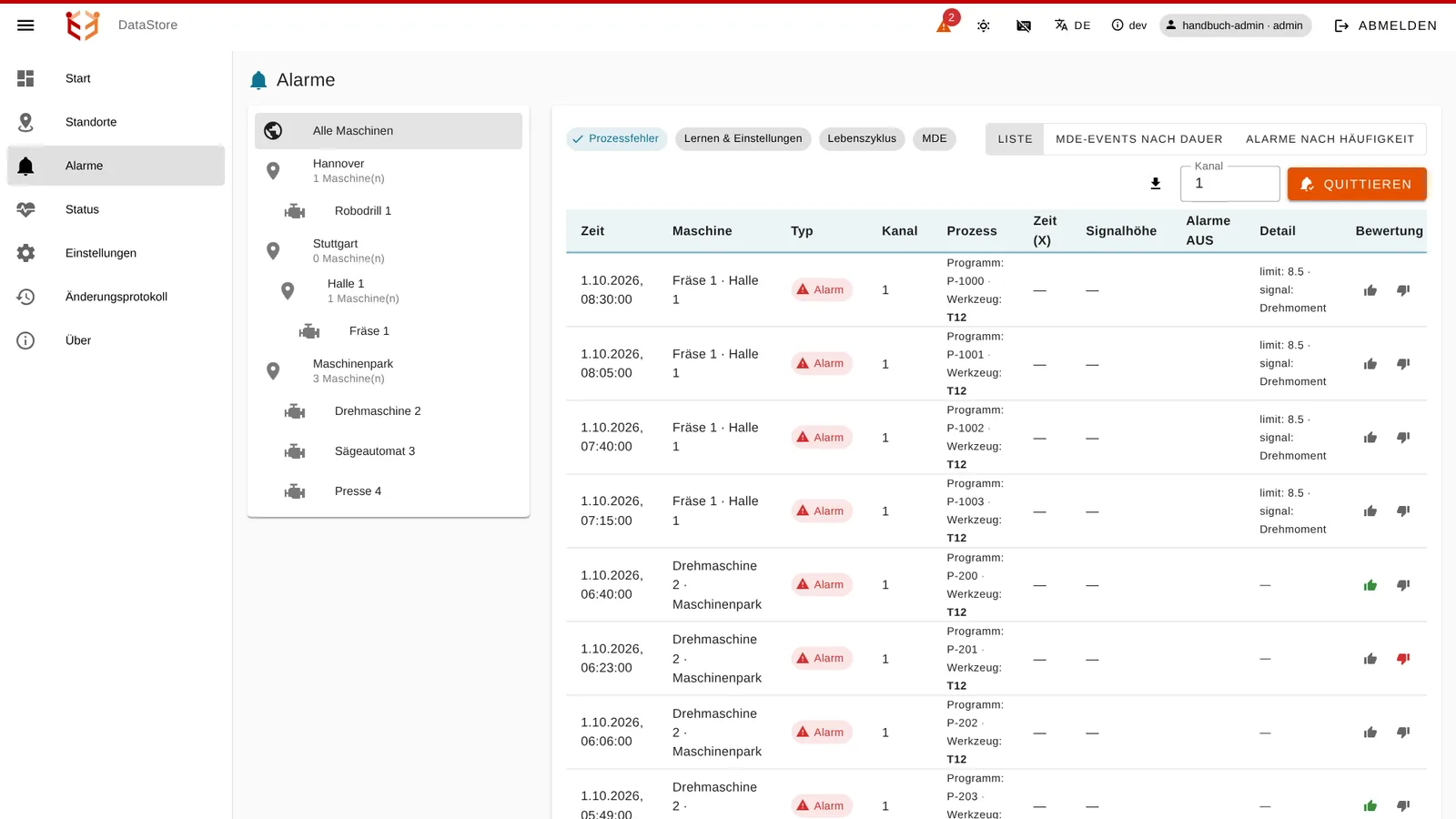Click the DataStore logo
1456x819 pixels.
pos(82,25)
